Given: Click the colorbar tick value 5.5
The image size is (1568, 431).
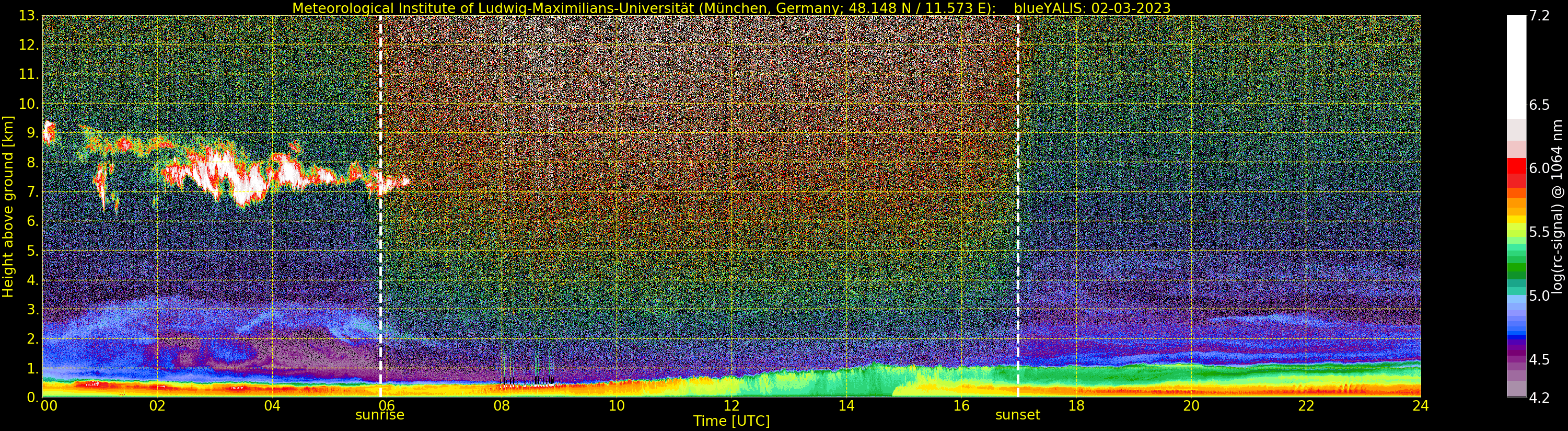Looking at the screenshot, I should [x=1539, y=232].
